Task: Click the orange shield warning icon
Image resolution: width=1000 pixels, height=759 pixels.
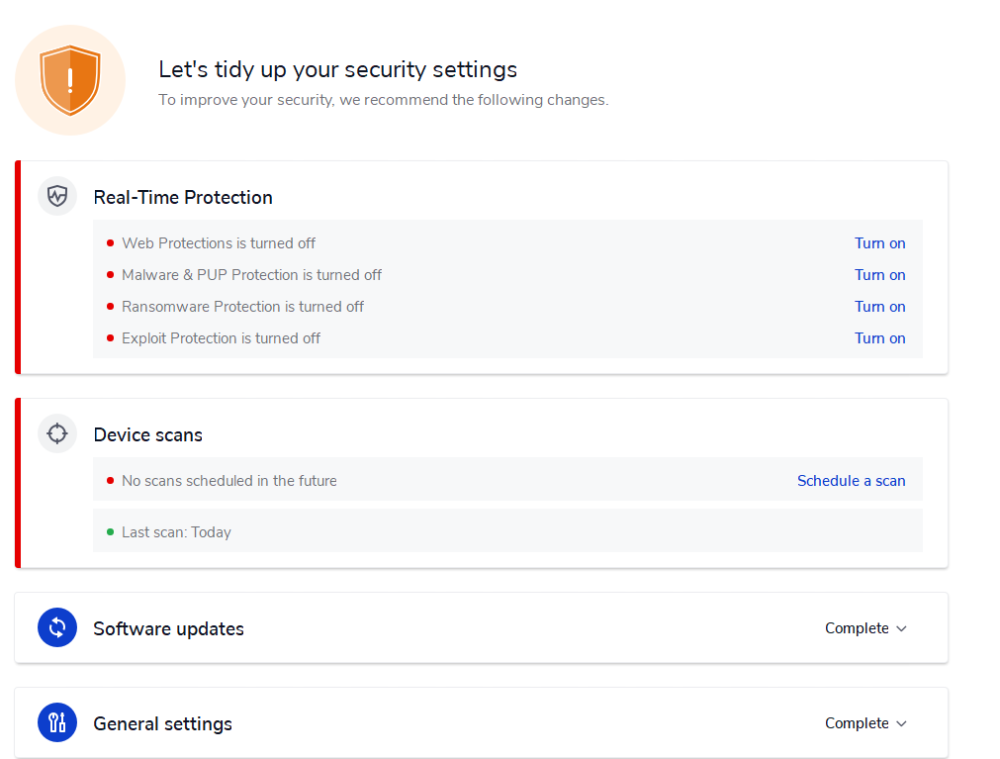Action: 70,80
